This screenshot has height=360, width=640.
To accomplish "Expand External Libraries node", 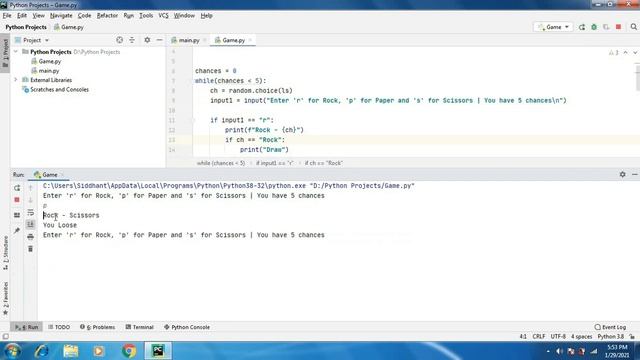I will tap(16, 80).
